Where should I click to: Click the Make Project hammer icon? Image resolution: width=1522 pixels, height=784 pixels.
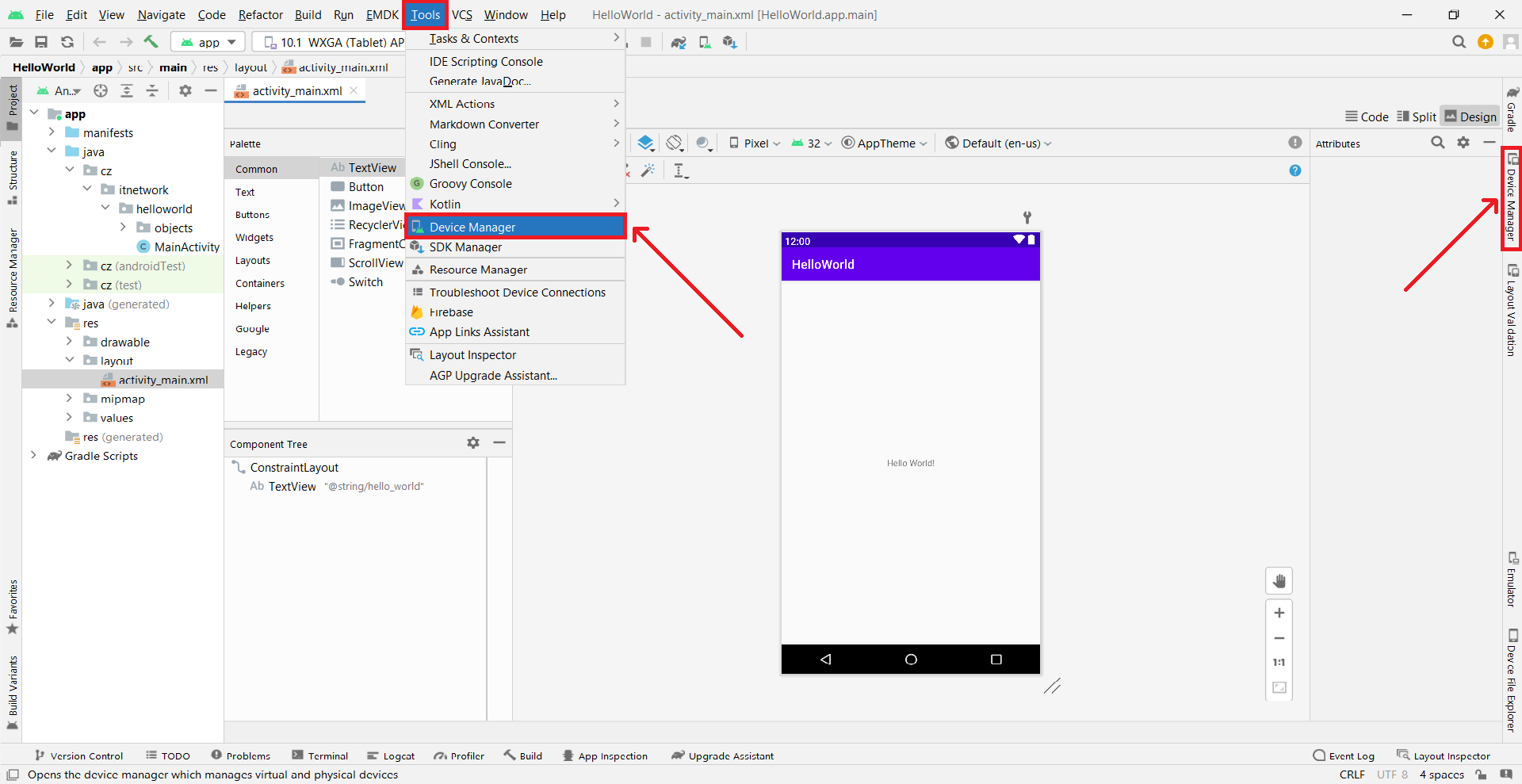[151, 42]
